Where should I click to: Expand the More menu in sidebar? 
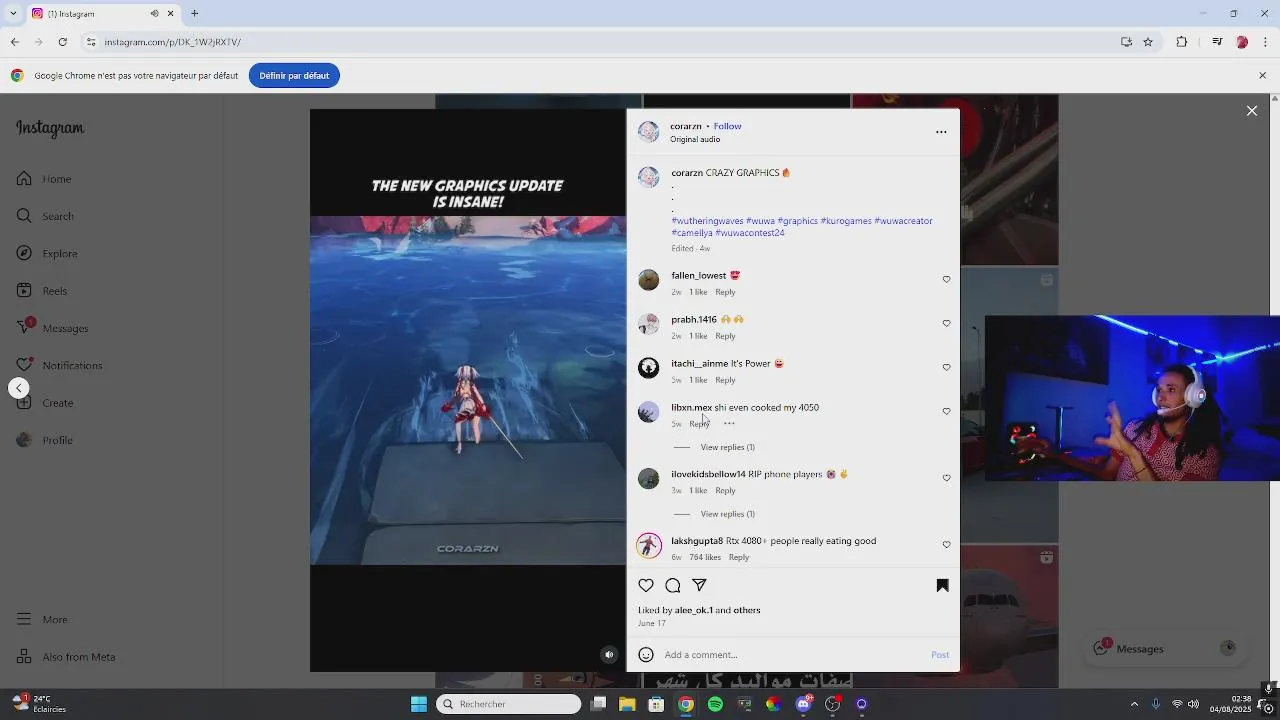[42, 620]
